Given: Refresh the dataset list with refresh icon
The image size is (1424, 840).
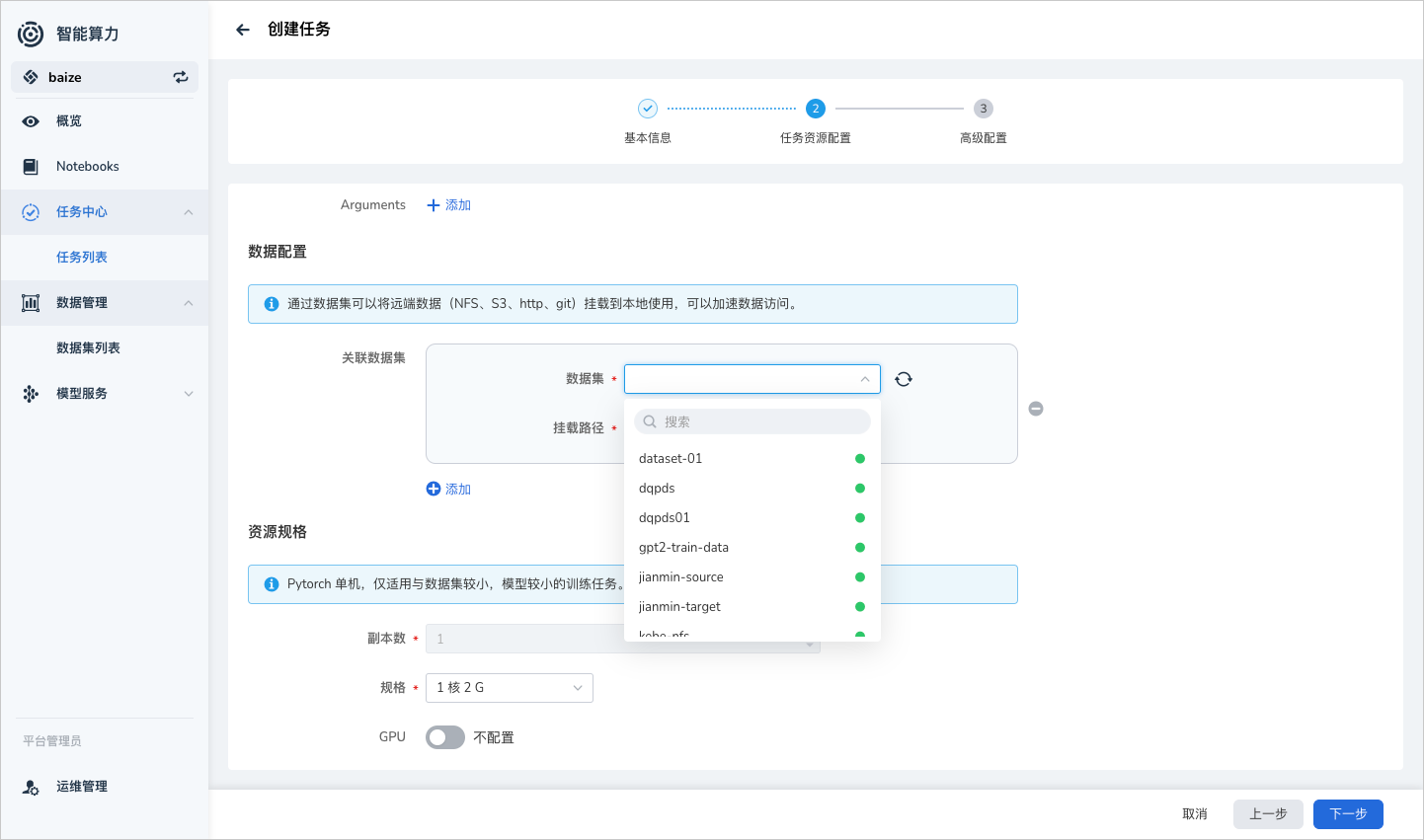Looking at the screenshot, I should click(904, 379).
